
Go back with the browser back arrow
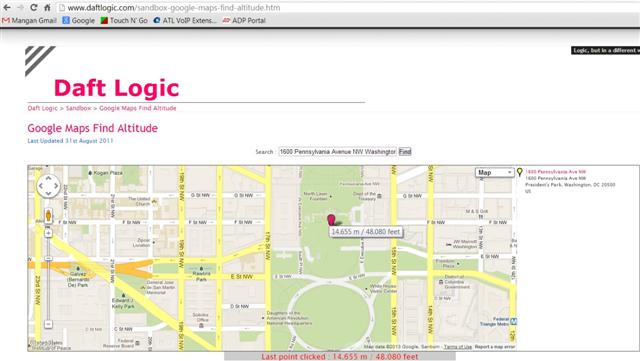click(7, 7)
